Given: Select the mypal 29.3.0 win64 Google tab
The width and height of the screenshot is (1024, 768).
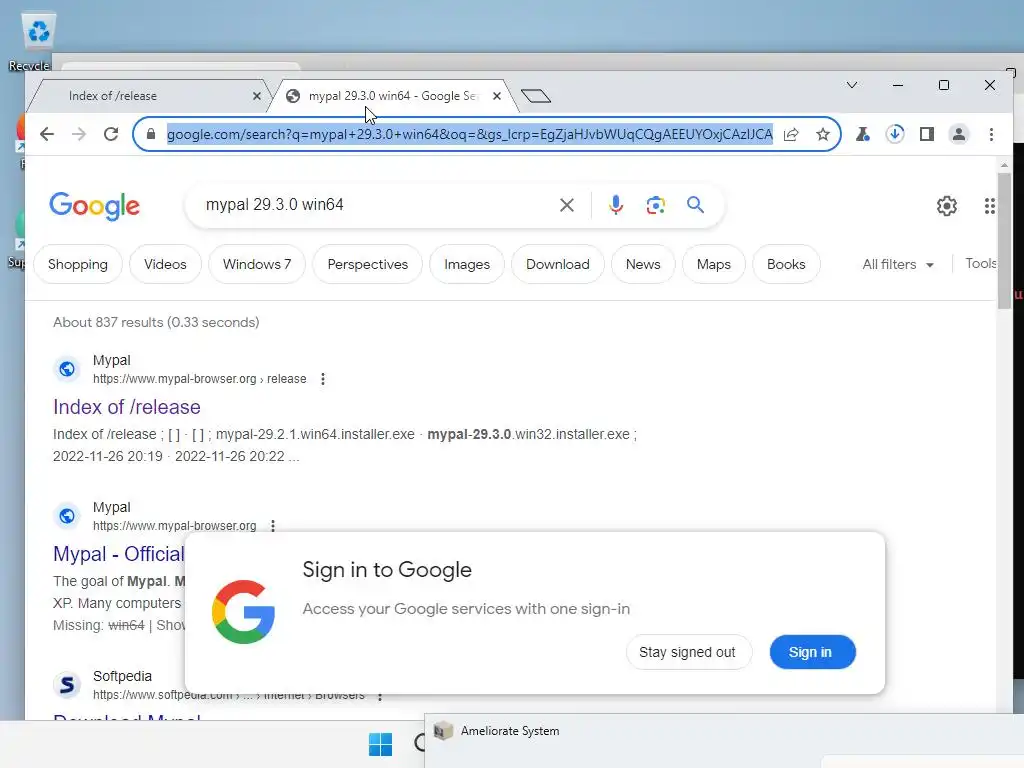Looking at the screenshot, I should click(392, 96).
